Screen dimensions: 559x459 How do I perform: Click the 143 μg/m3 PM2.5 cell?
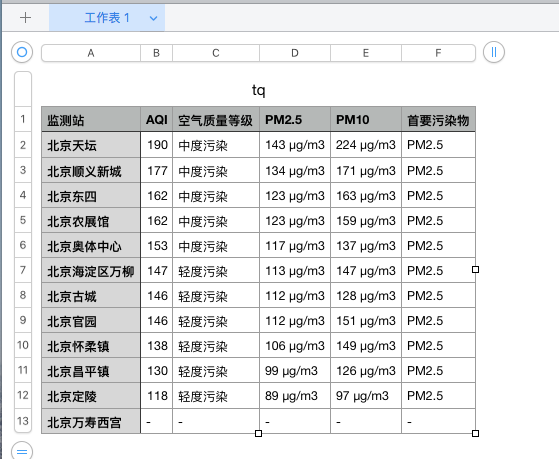pyautogui.click(x=295, y=145)
